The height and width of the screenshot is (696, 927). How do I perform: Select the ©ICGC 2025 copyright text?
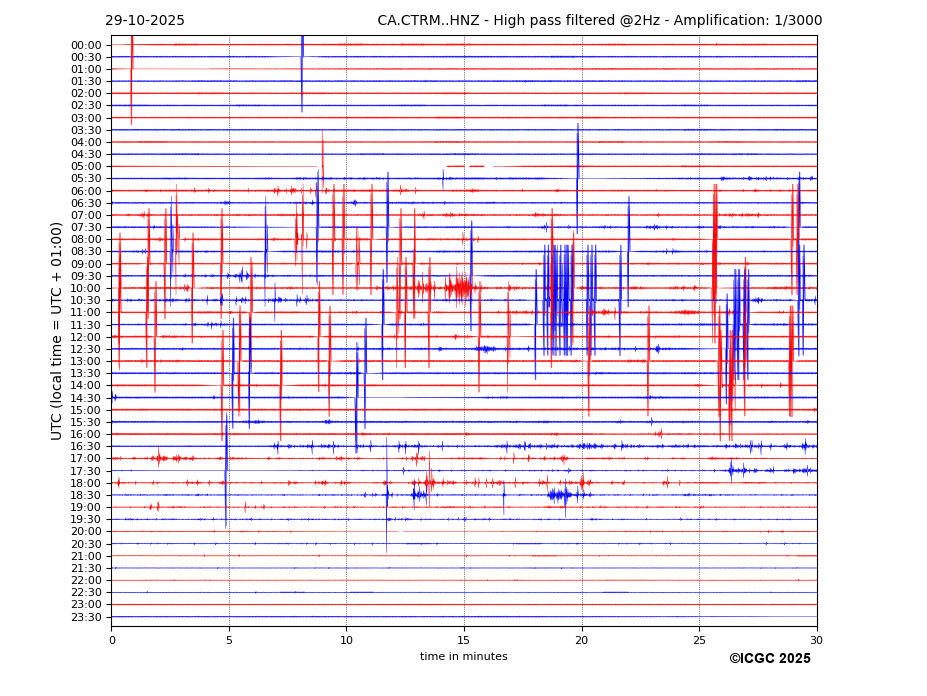769,659
